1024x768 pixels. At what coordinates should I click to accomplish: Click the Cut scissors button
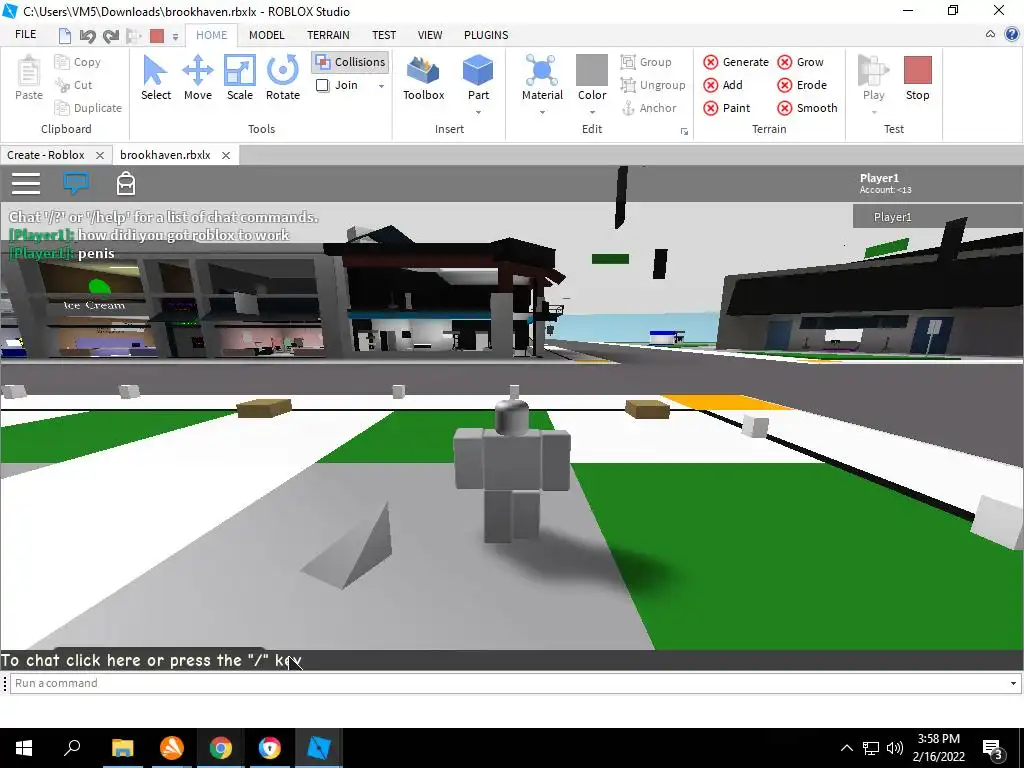[74, 85]
